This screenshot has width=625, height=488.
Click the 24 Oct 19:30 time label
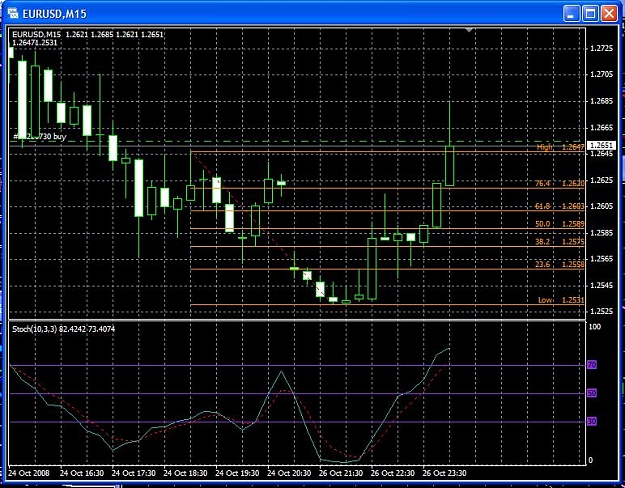237,473
